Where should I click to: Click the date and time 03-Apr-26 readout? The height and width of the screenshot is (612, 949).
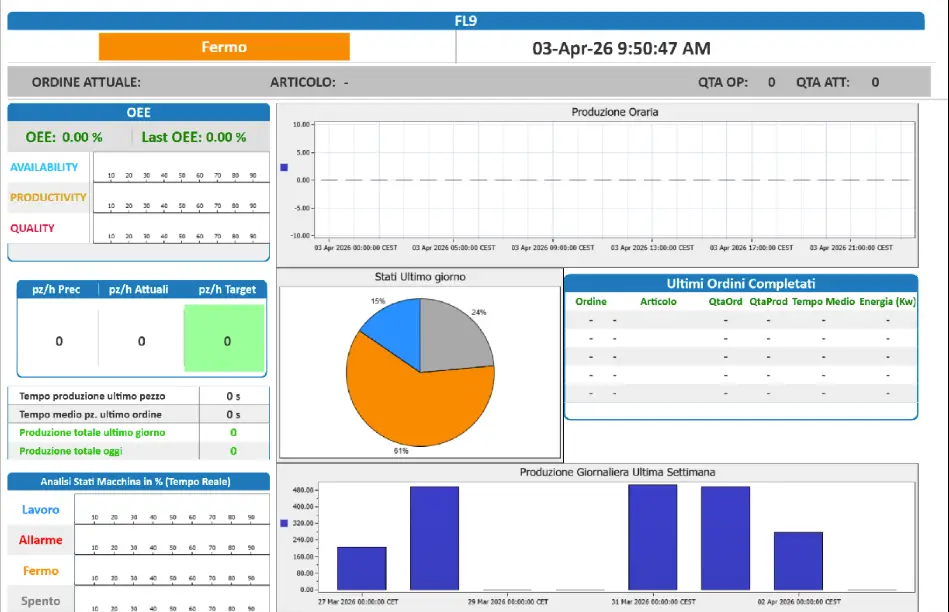[621, 48]
